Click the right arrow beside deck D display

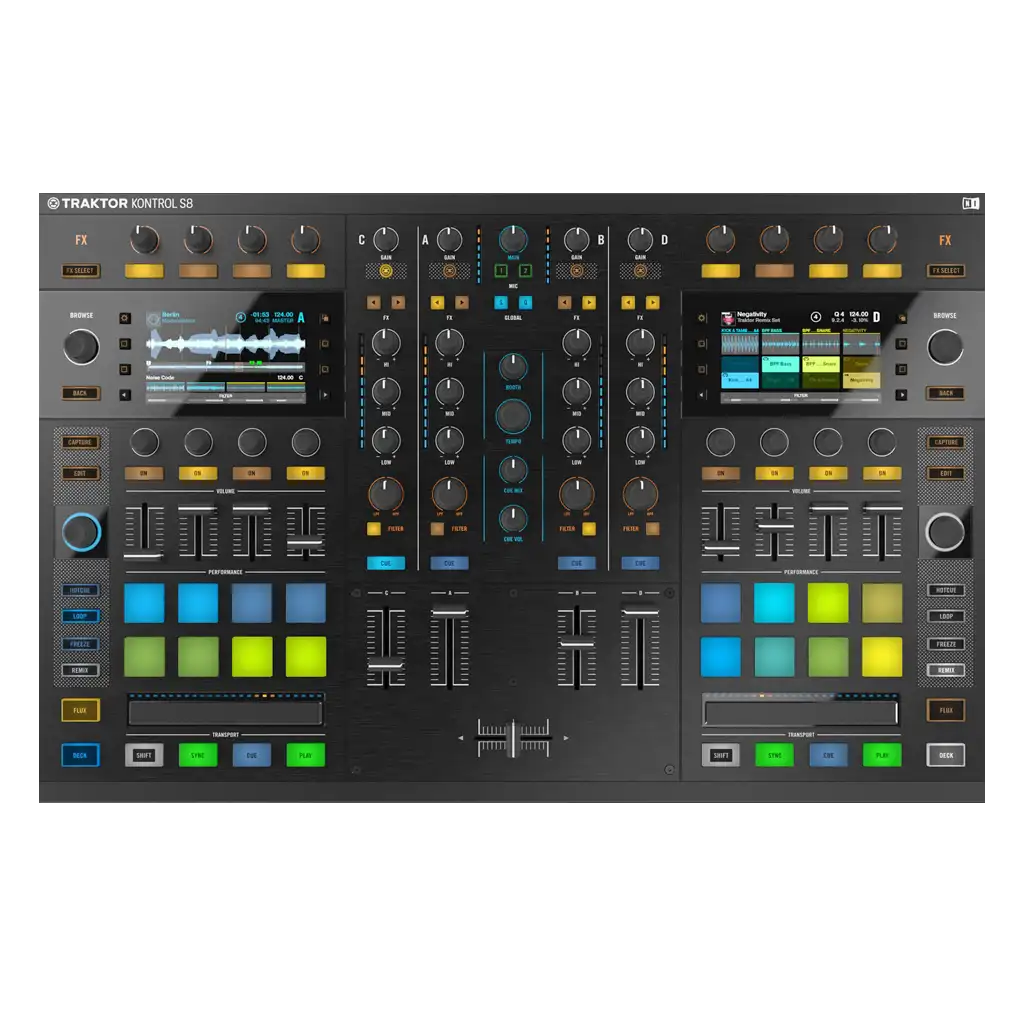[902, 395]
